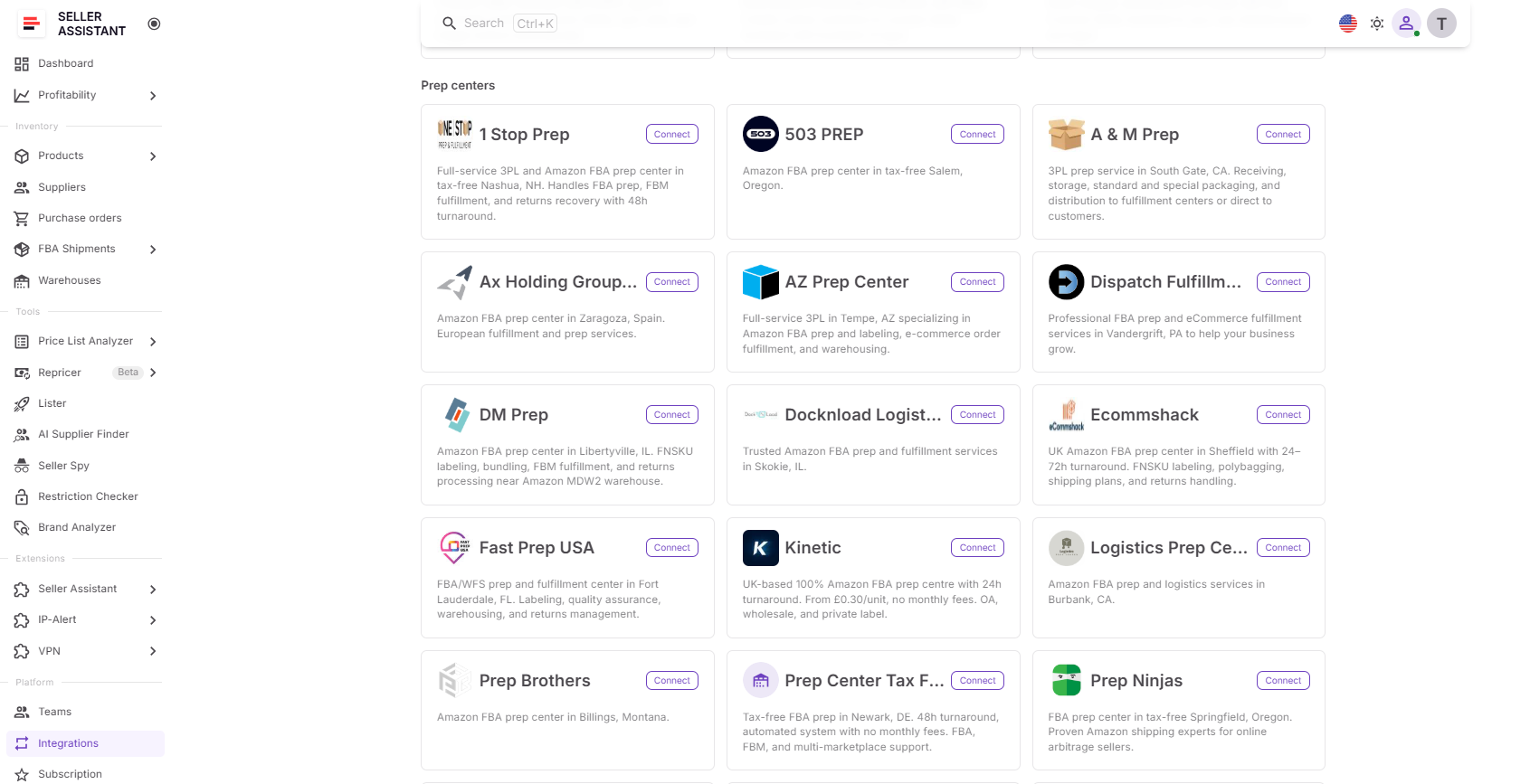
Task: Click the Integrations arrows icon
Action: click(x=22, y=743)
